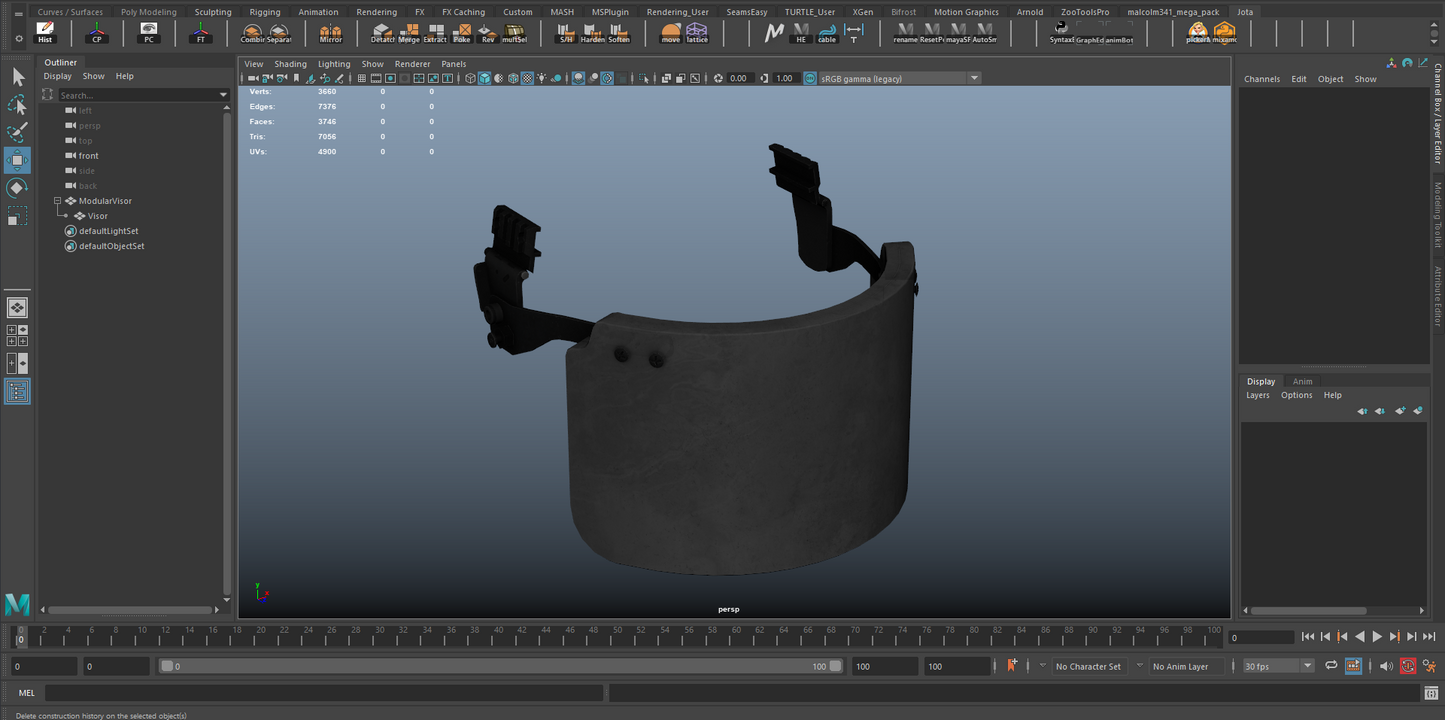Image resolution: width=1445 pixels, height=720 pixels.
Task: Toggle grid display in the viewport
Action: (361, 78)
